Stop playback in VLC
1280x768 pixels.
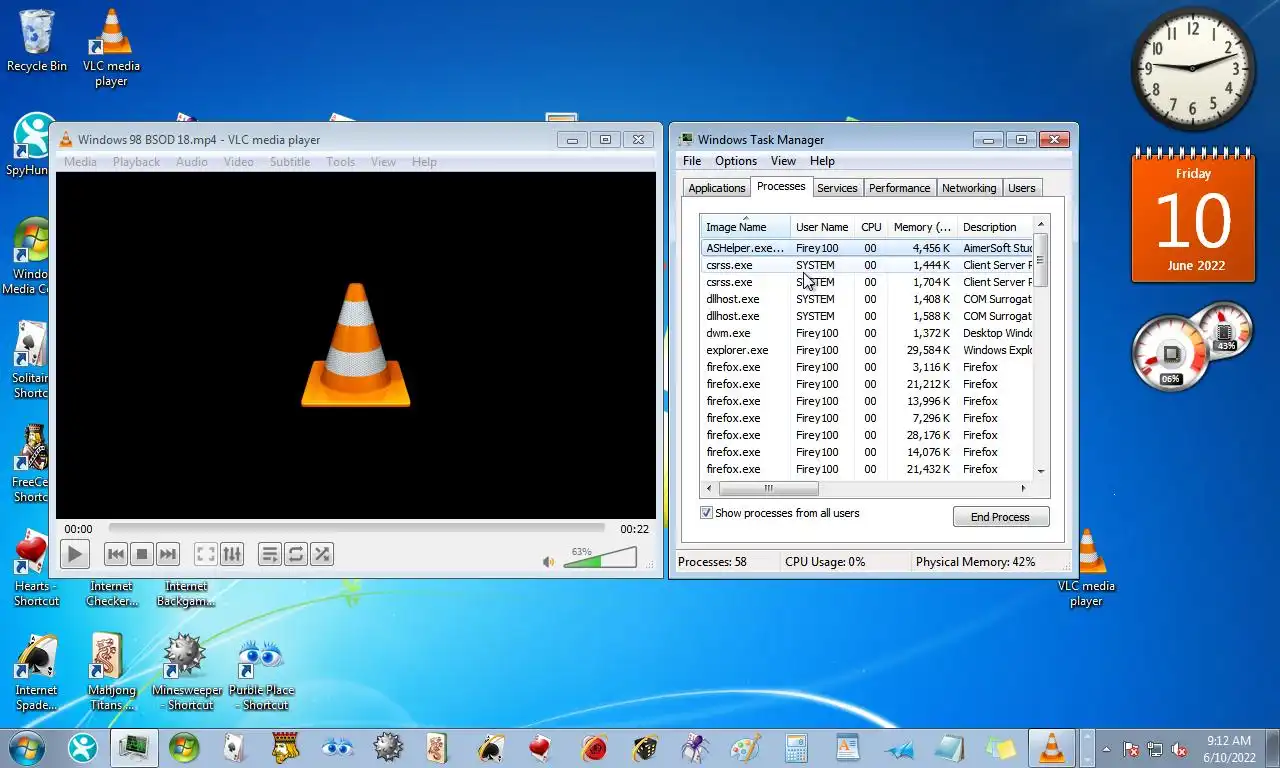(x=142, y=554)
